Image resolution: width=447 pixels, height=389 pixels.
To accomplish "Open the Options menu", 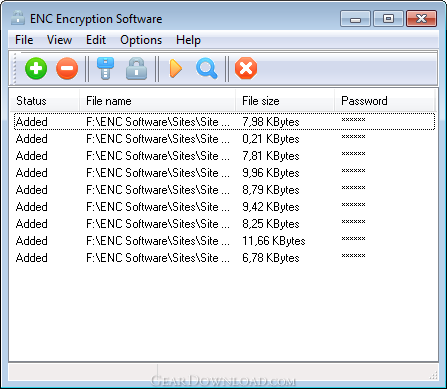I will click(x=141, y=40).
